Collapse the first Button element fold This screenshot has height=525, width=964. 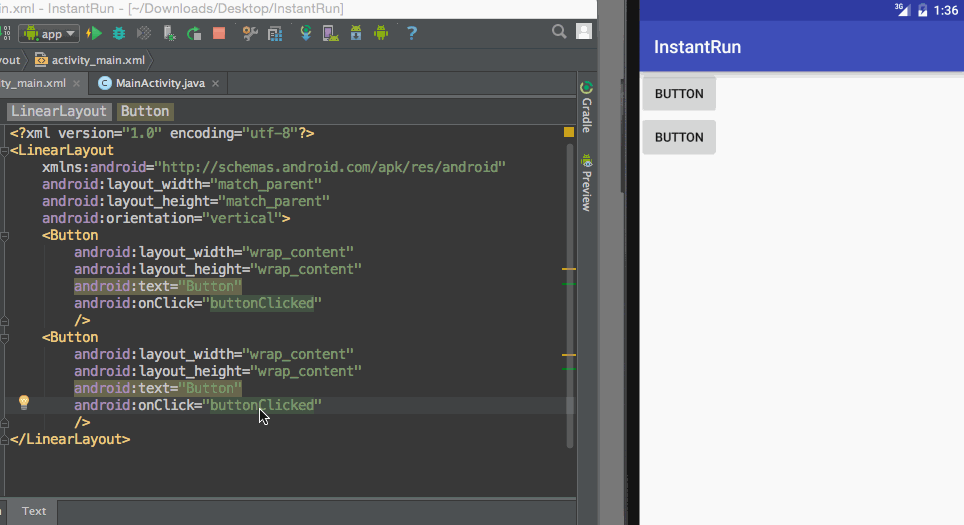(5, 236)
